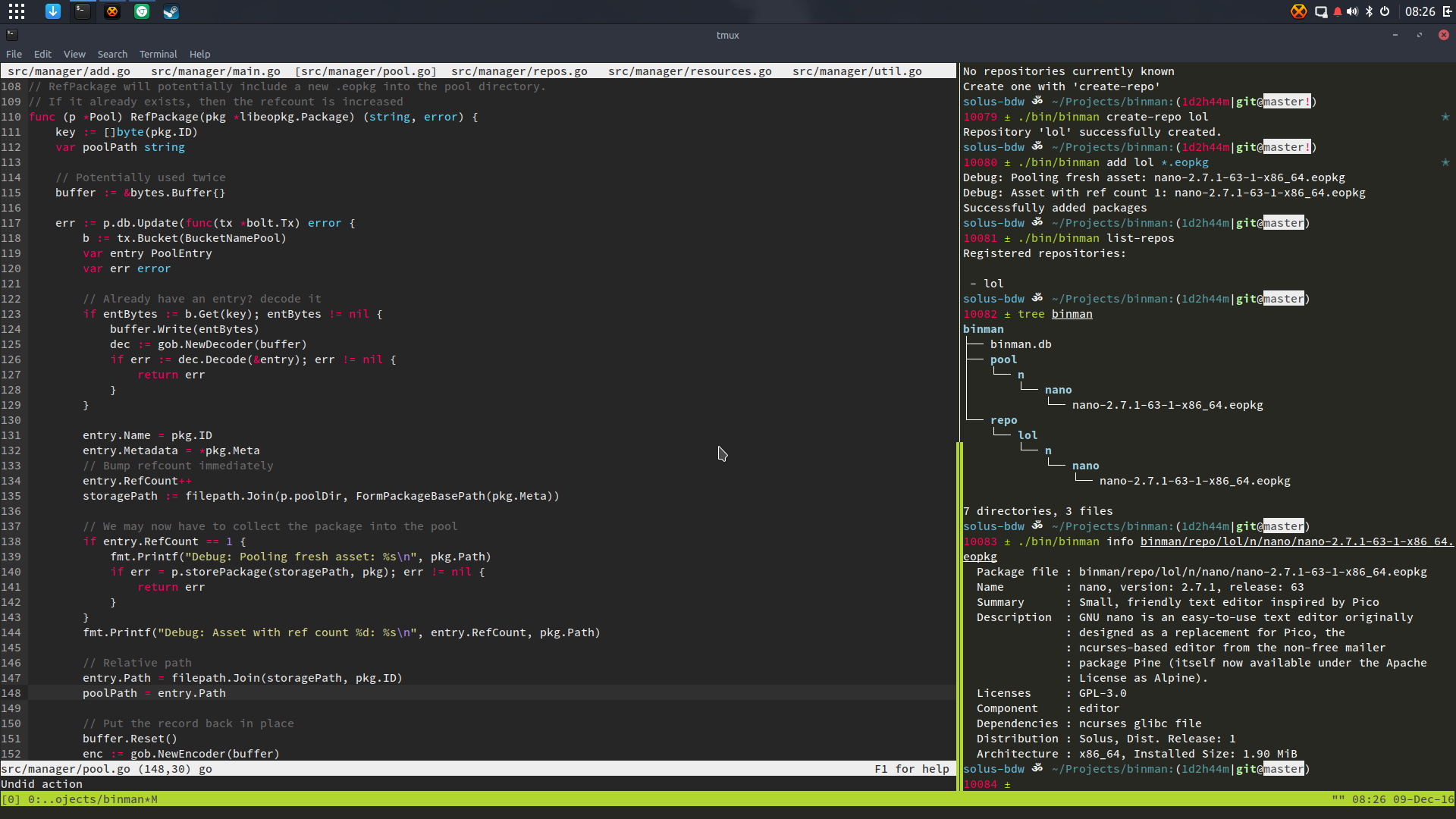Switch to the terminal taskbar launcher

[83, 11]
